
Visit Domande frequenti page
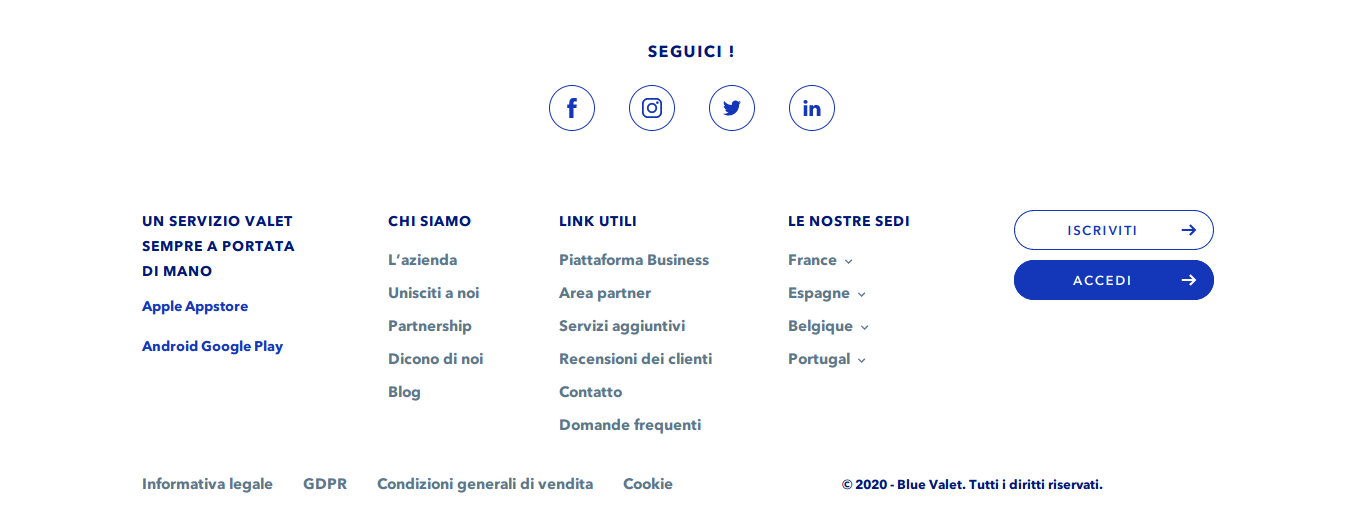click(x=630, y=425)
